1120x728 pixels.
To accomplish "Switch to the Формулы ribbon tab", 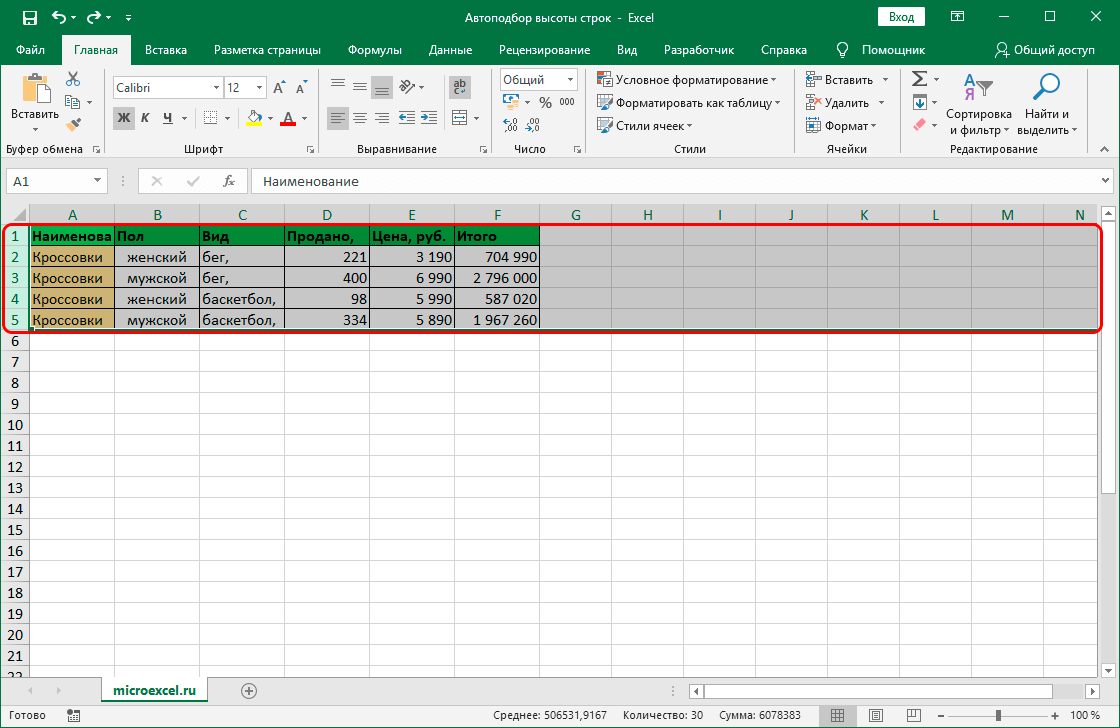I will coord(375,50).
